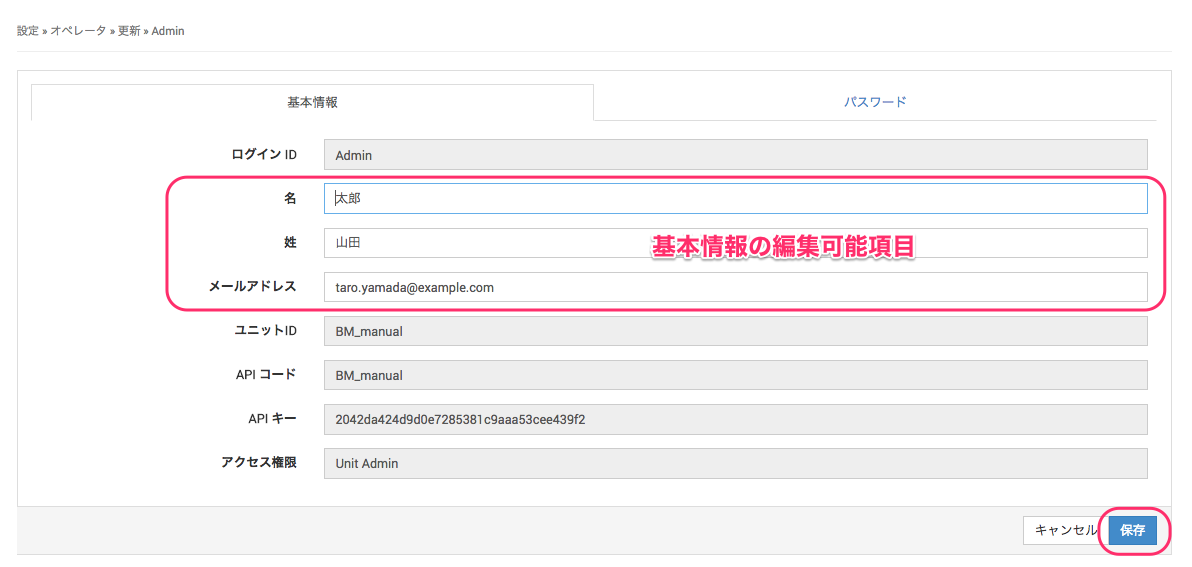Click the メールアドレス input field
This screenshot has height=567, width=1192.
[x=735, y=287]
